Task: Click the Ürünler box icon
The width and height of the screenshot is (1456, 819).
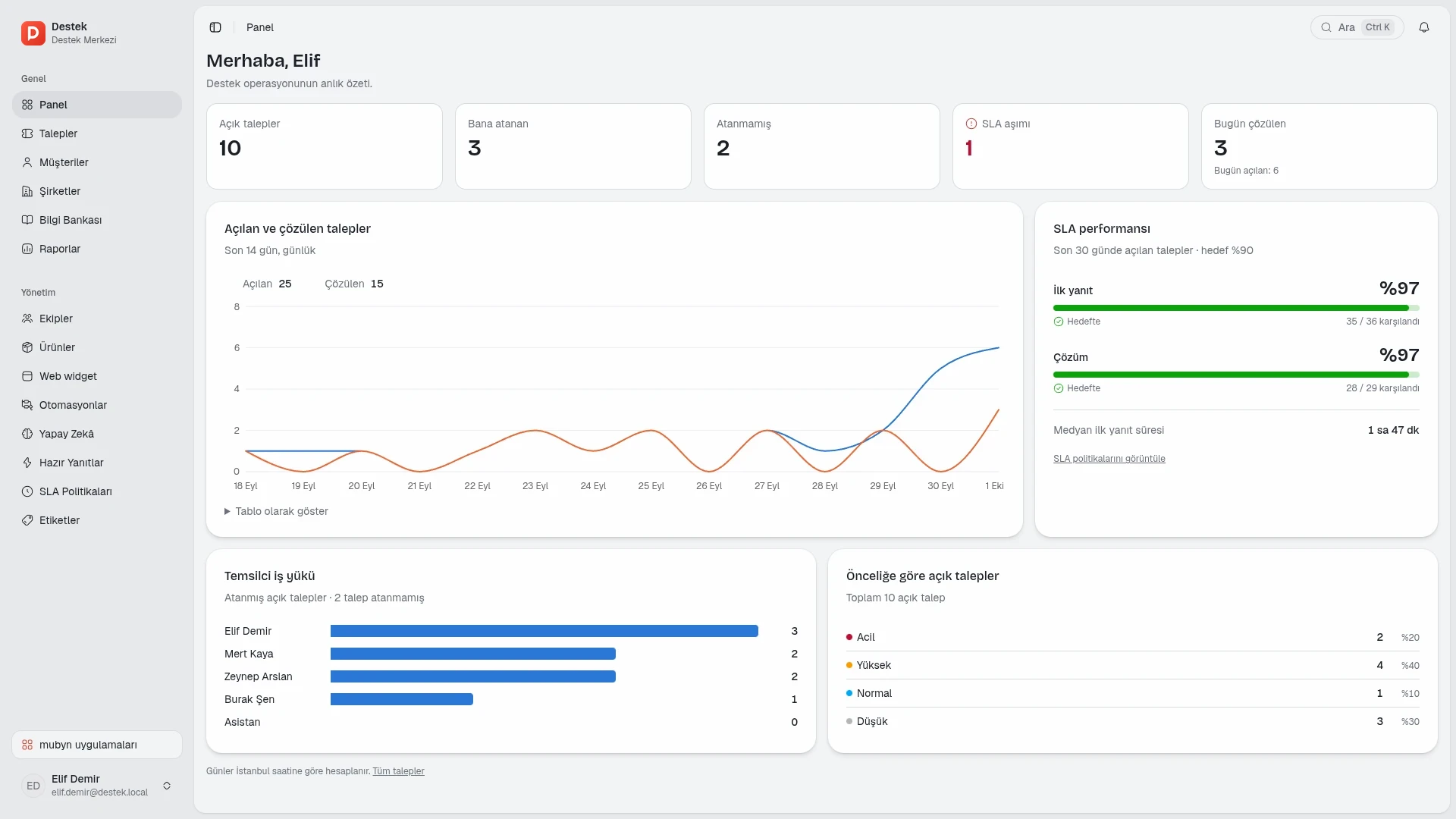Action: [x=27, y=347]
